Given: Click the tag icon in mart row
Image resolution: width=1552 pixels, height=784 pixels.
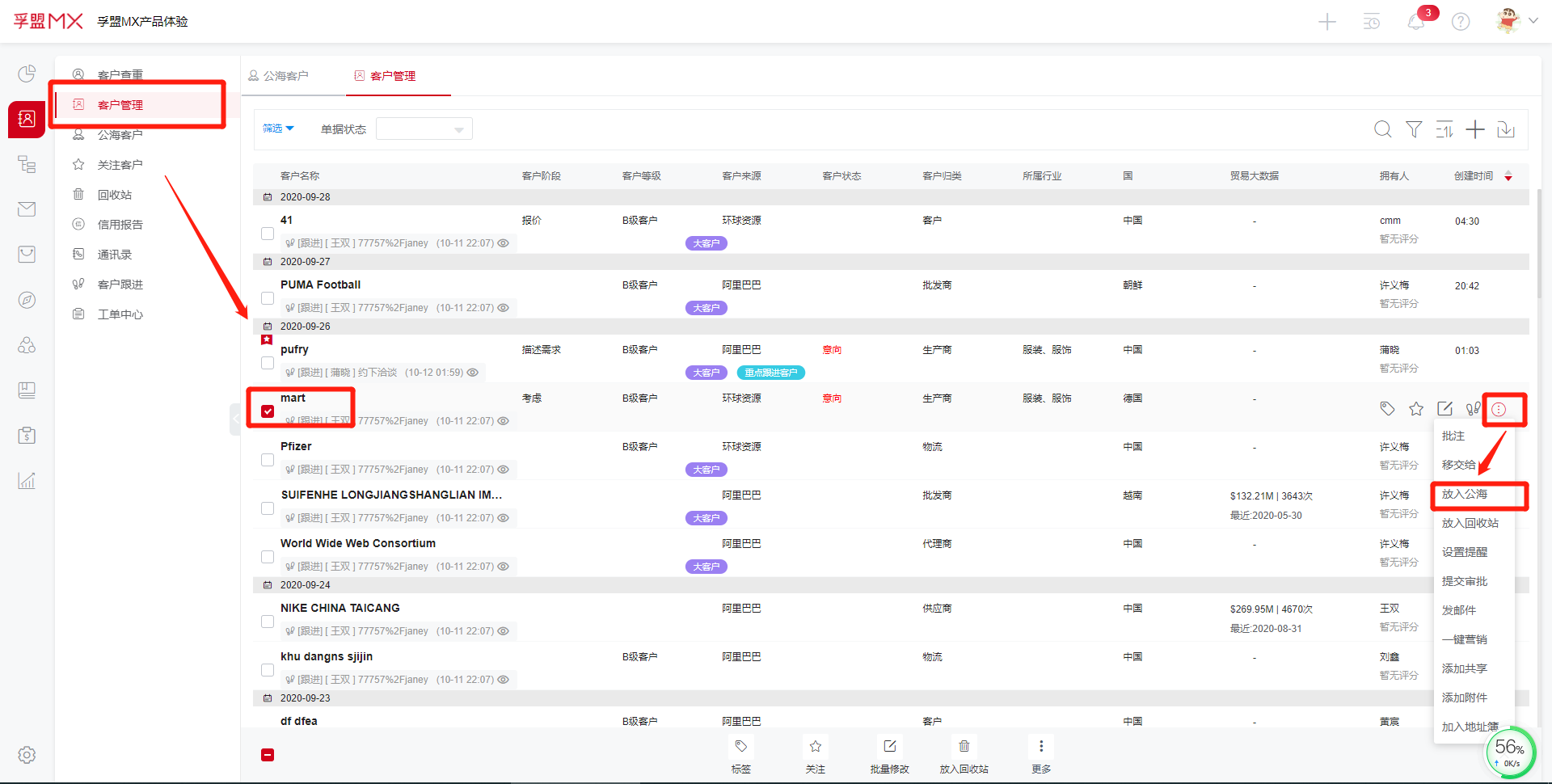Looking at the screenshot, I should click(x=1387, y=409).
